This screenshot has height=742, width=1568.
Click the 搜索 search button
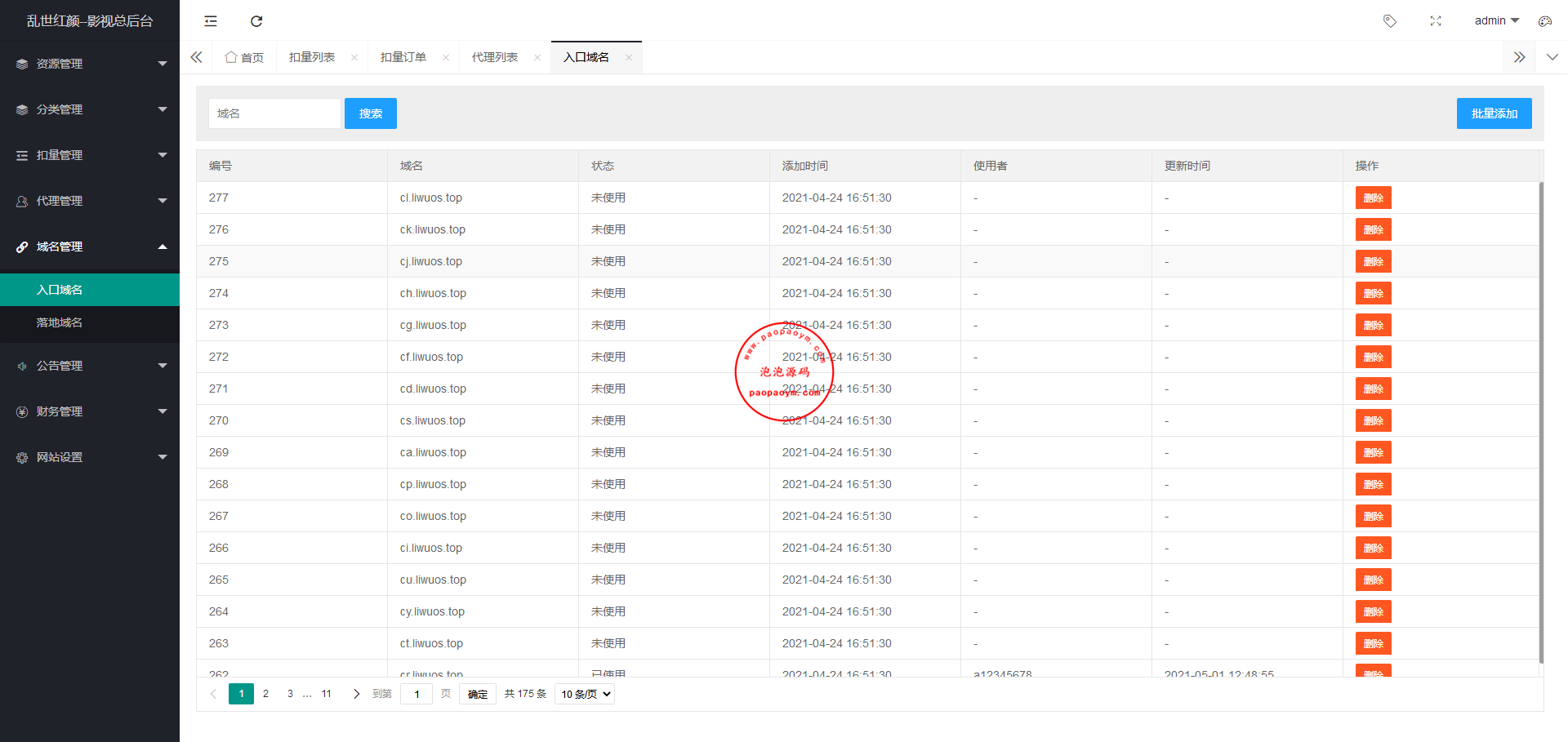[370, 113]
